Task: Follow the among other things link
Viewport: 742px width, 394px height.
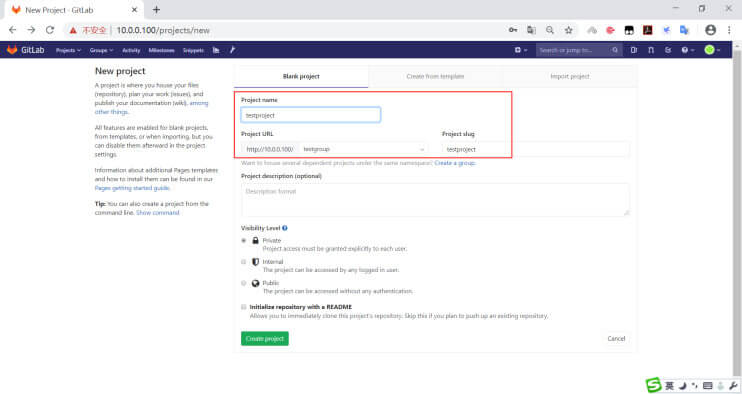Action: click(151, 107)
